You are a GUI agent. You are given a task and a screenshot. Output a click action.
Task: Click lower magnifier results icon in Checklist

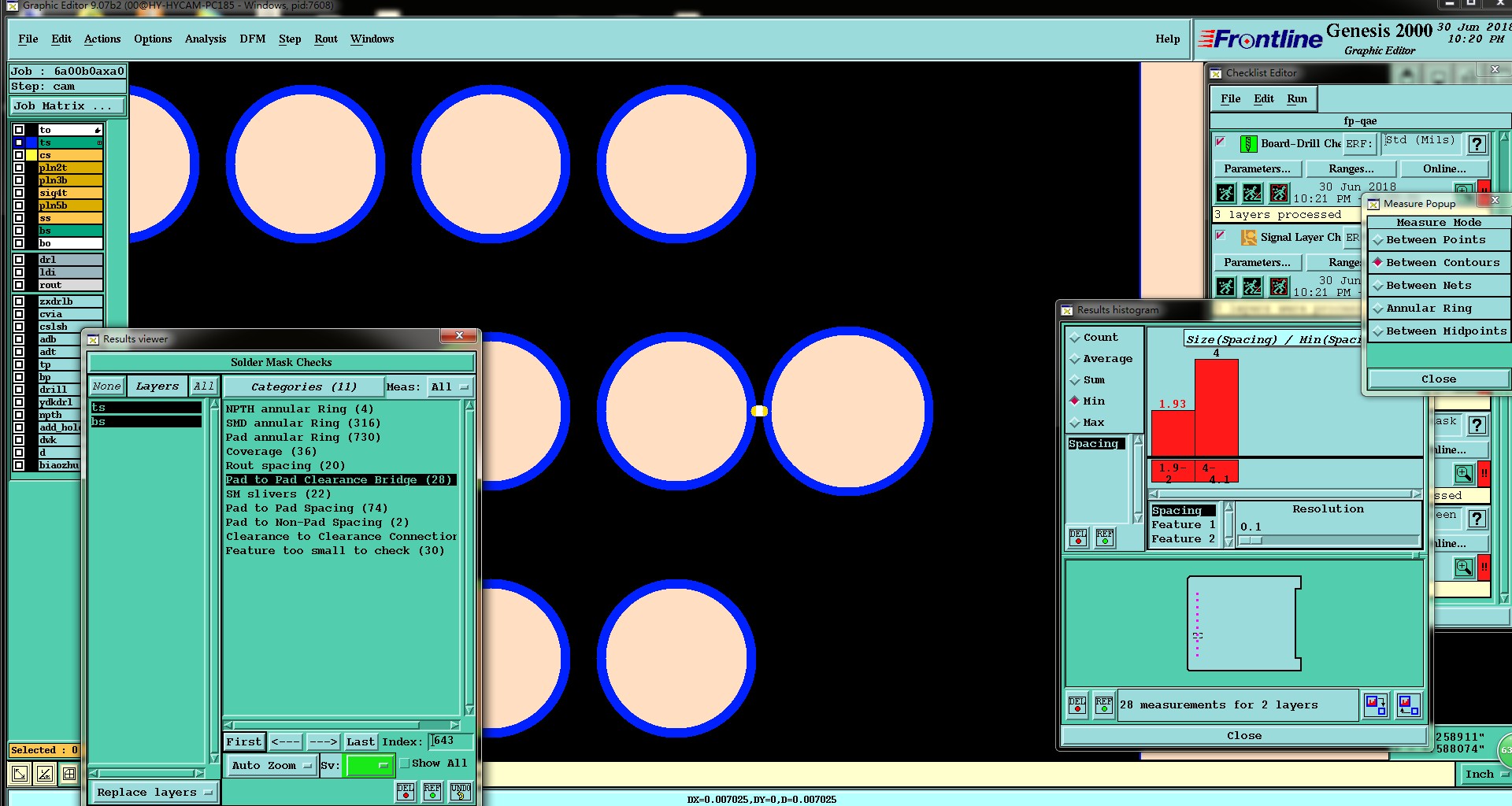[1464, 568]
